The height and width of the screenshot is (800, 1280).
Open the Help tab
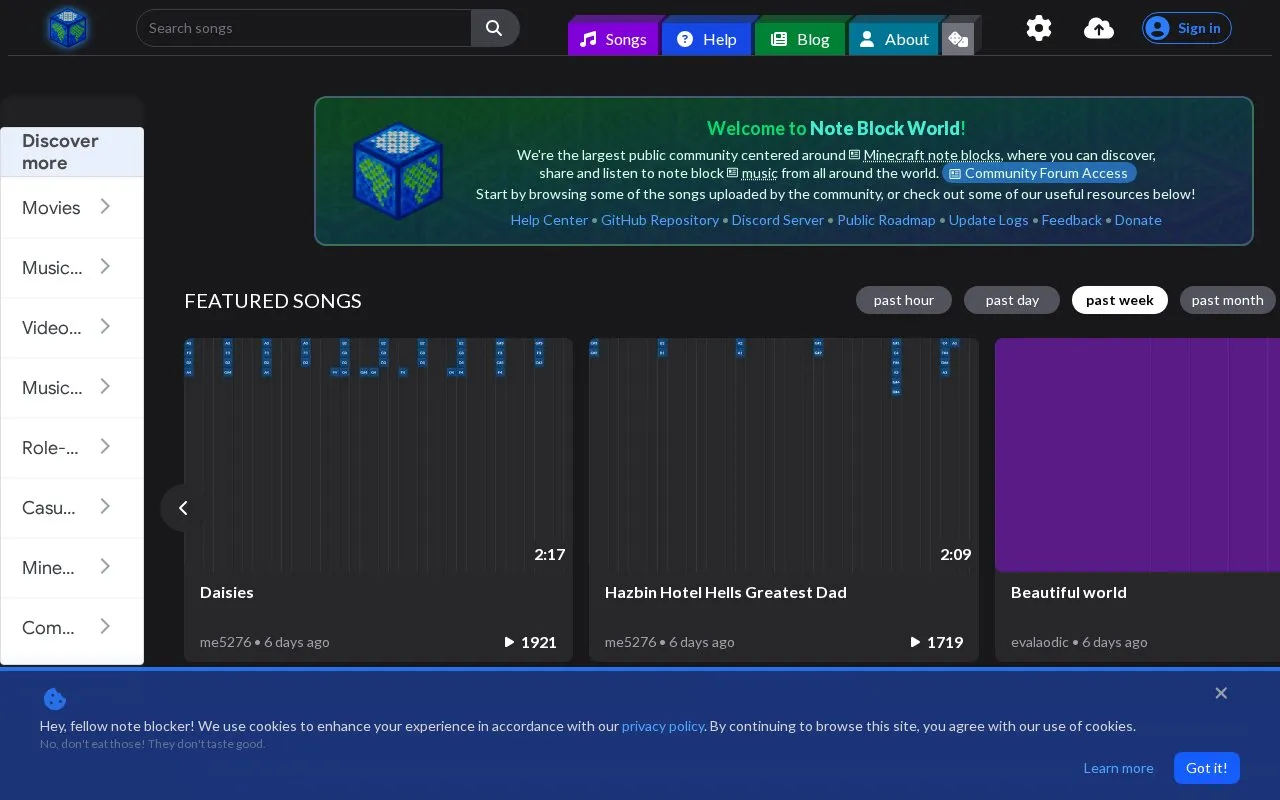[x=707, y=39]
